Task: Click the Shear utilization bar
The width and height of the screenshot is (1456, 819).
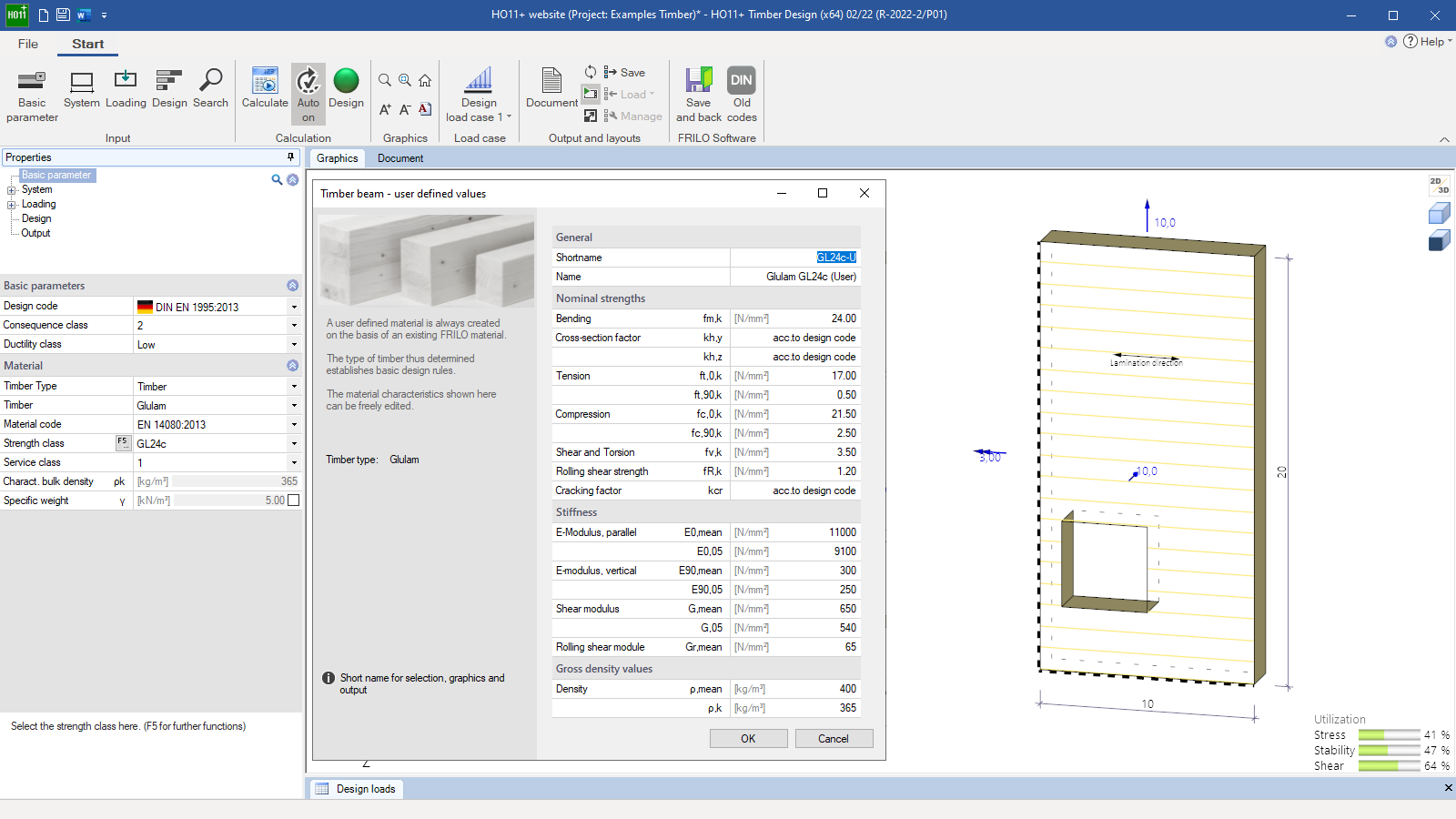Action: (1389, 766)
